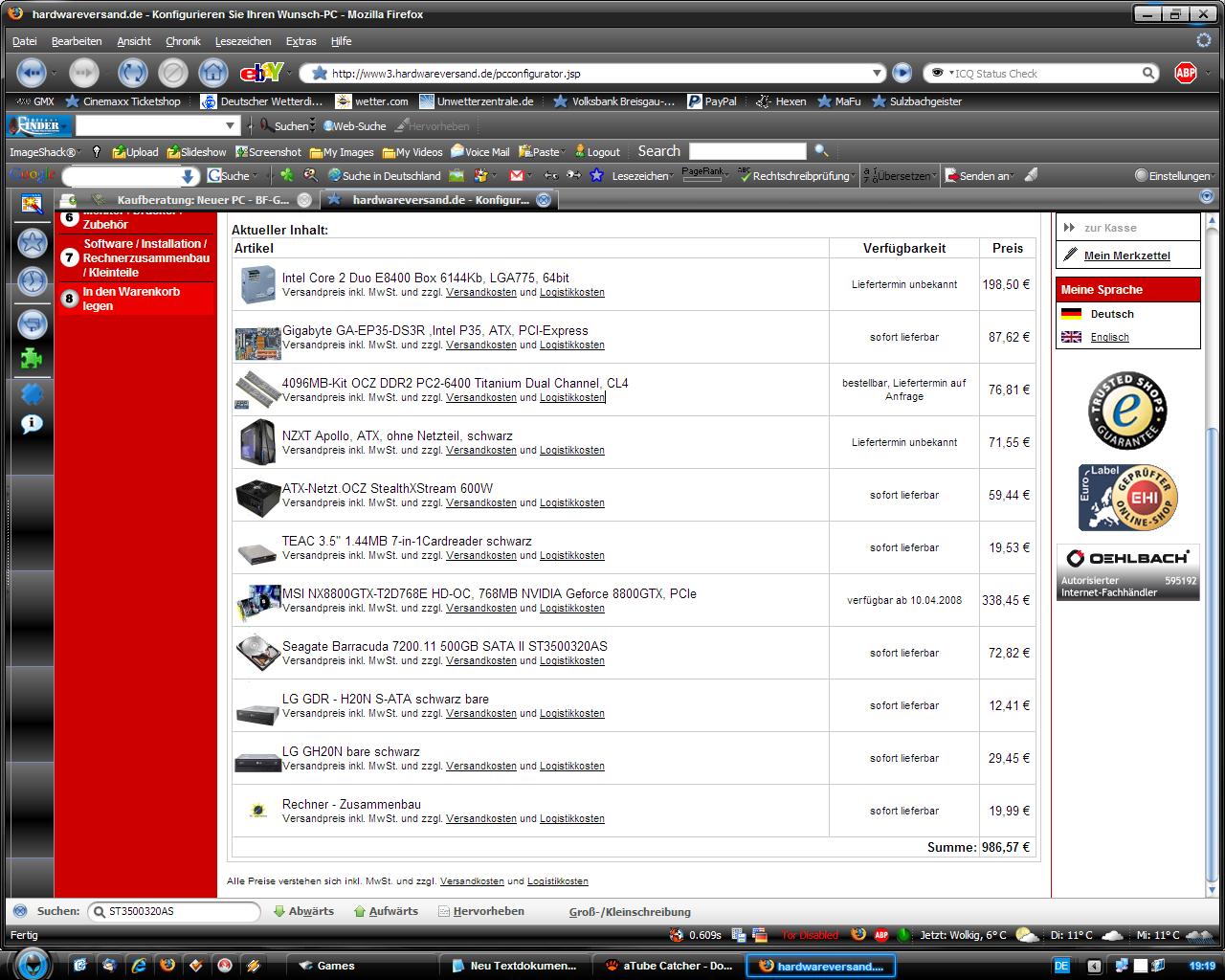The height and width of the screenshot is (980, 1225).
Task: Click the Aufwärts find button
Action: click(386, 911)
